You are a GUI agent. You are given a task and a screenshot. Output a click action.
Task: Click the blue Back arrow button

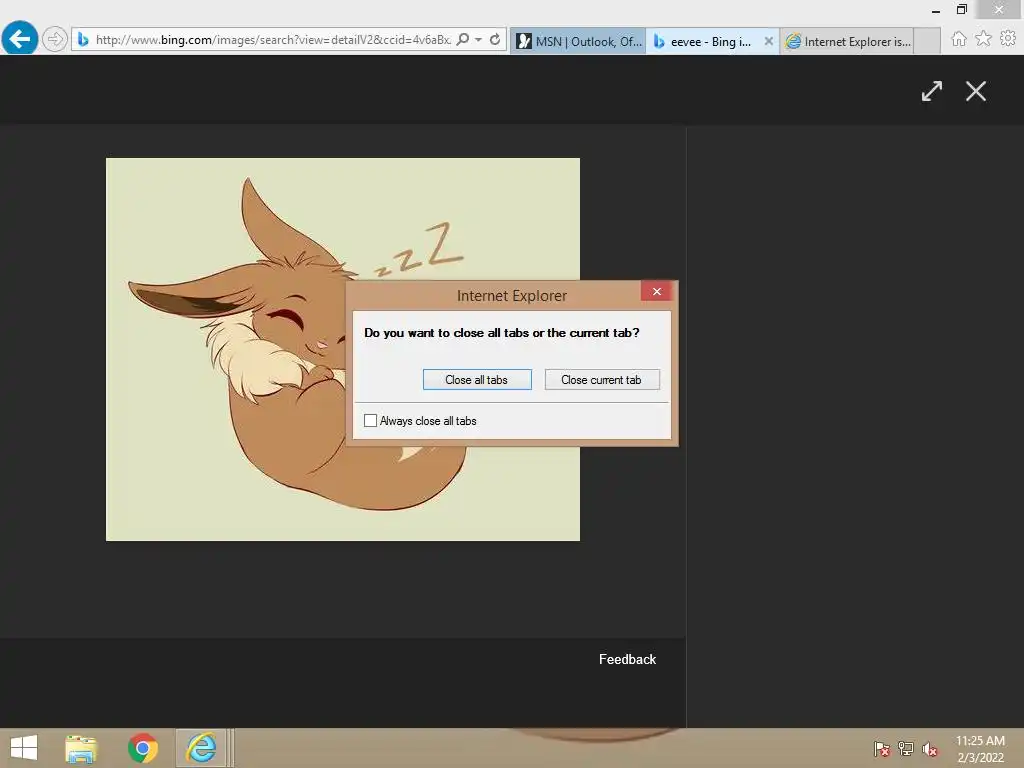(20, 39)
